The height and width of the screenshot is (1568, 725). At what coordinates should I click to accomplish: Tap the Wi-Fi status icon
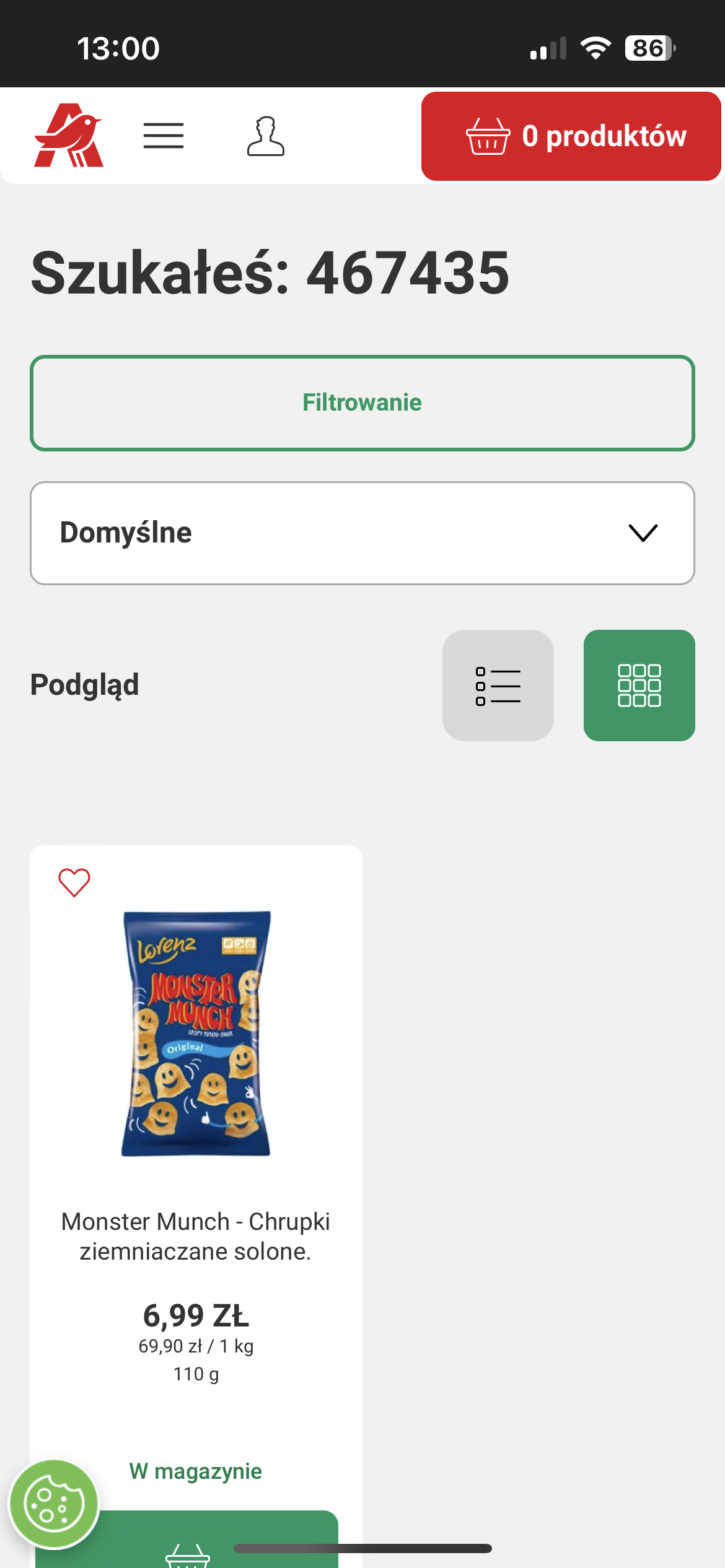595,48
